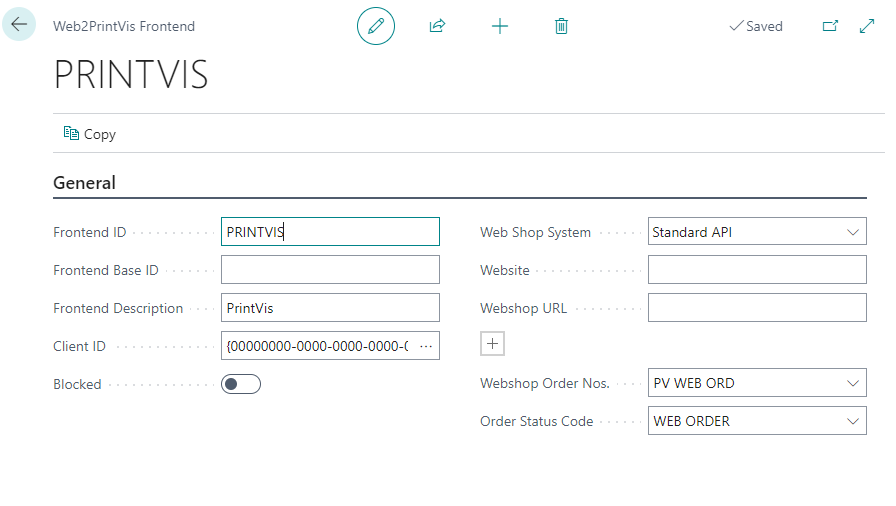Open the Webshop Order Nos. dropdown
Viewport: 896px width, 506px height.
(x=853, y=383)
